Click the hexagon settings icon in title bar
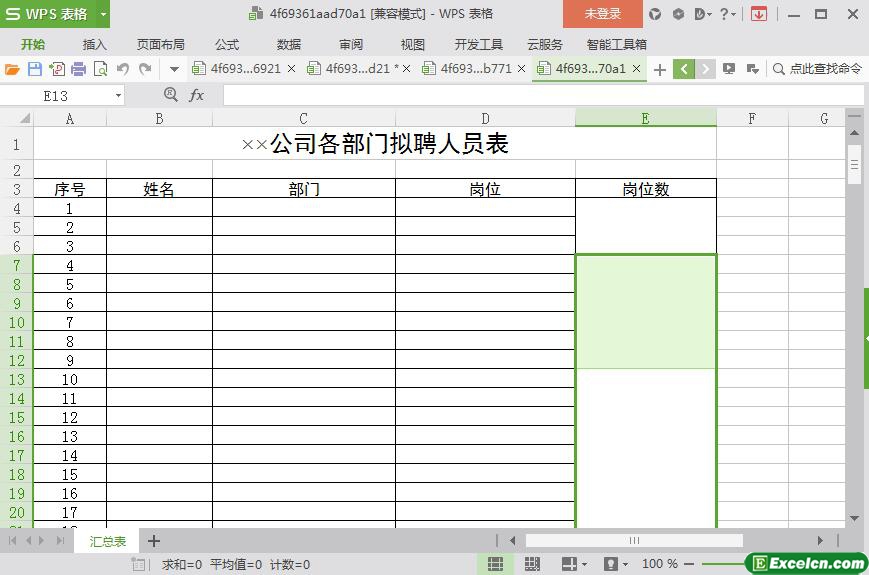Screen dimensions: 869x575 point(678,14)
